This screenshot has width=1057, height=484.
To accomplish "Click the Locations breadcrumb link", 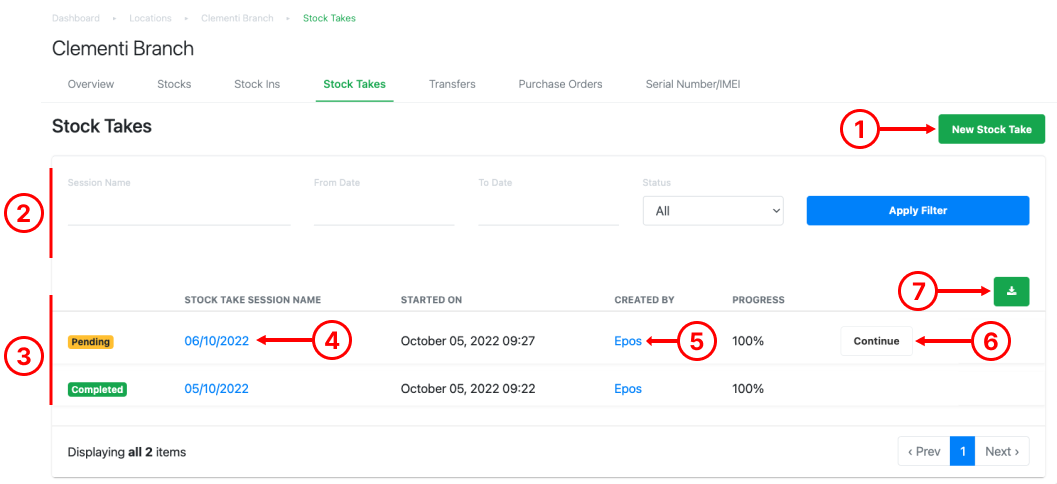I will [x=150, y=18].
